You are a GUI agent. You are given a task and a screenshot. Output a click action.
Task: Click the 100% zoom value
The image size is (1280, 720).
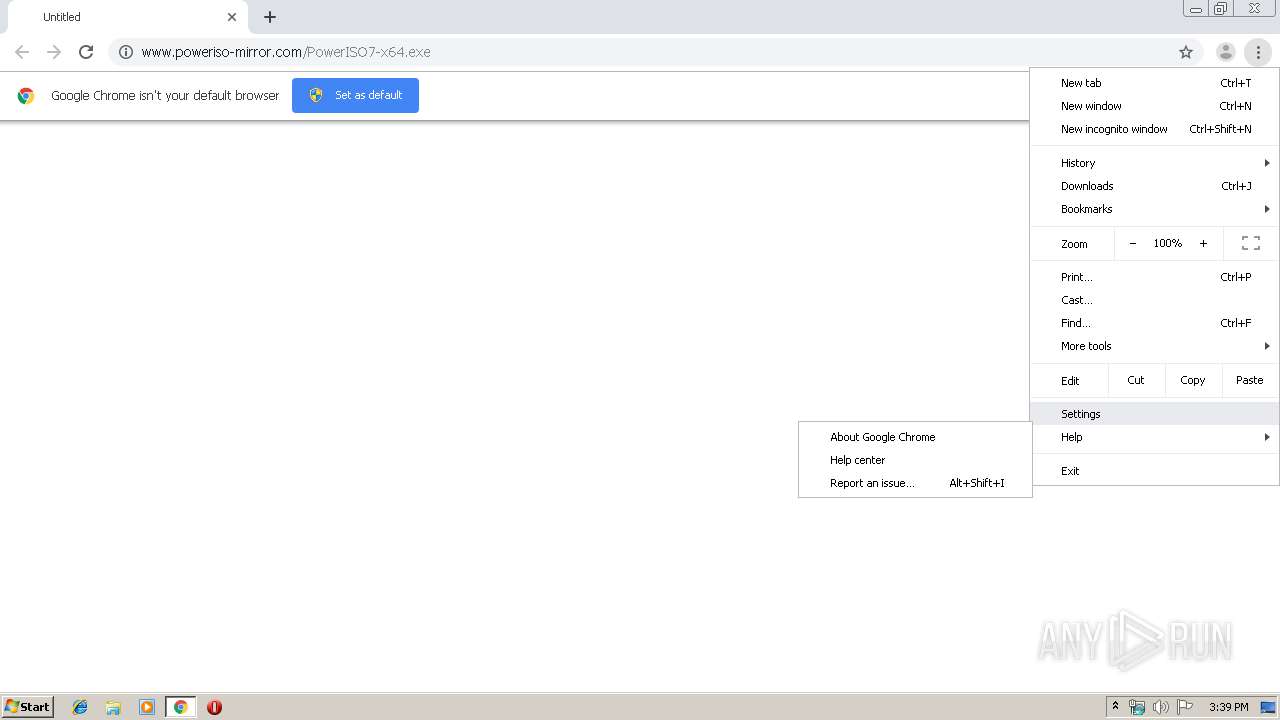tap(1167, 243)
